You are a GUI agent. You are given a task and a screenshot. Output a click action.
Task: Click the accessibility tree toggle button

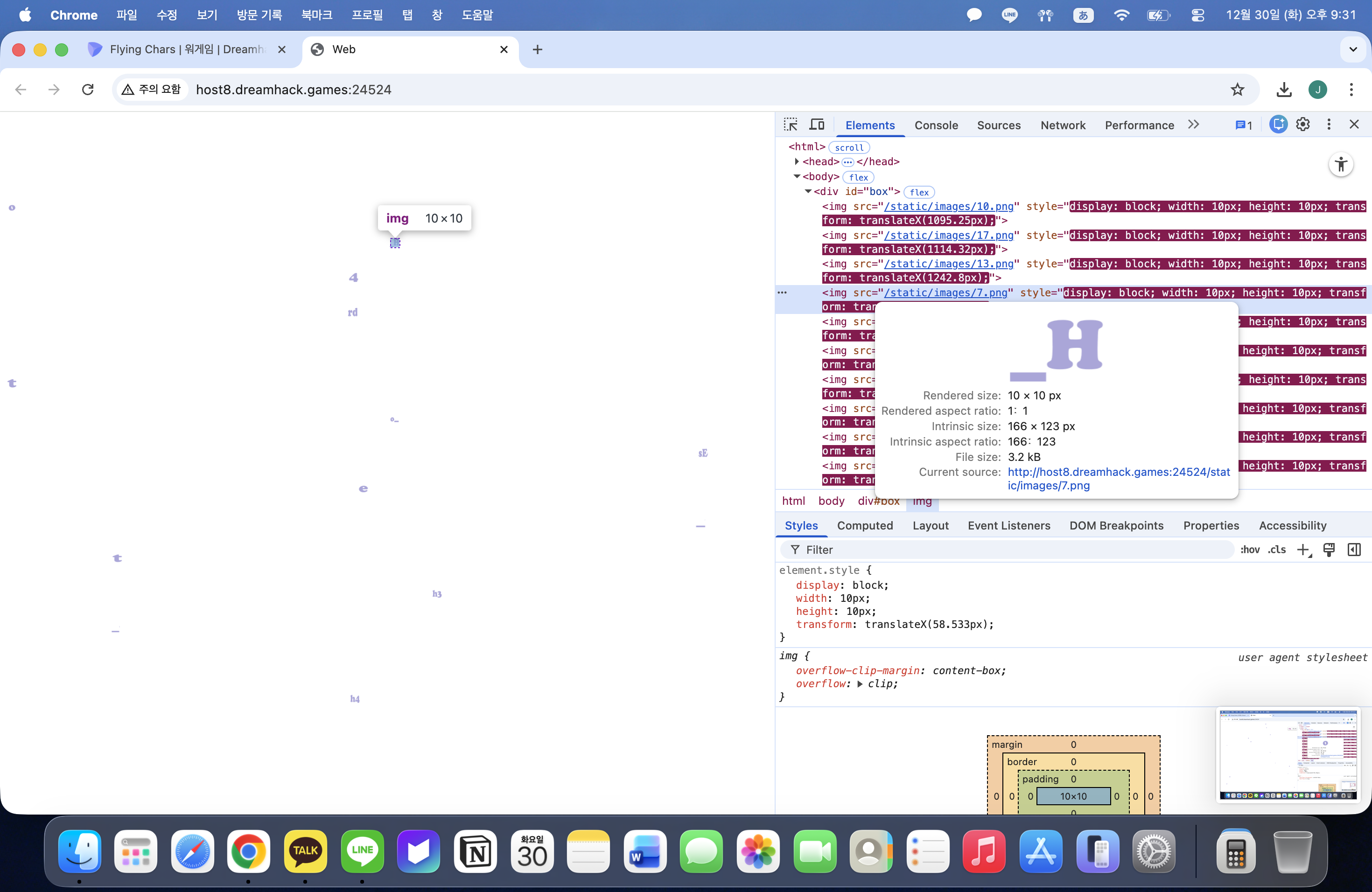[x=1341, y=165]
